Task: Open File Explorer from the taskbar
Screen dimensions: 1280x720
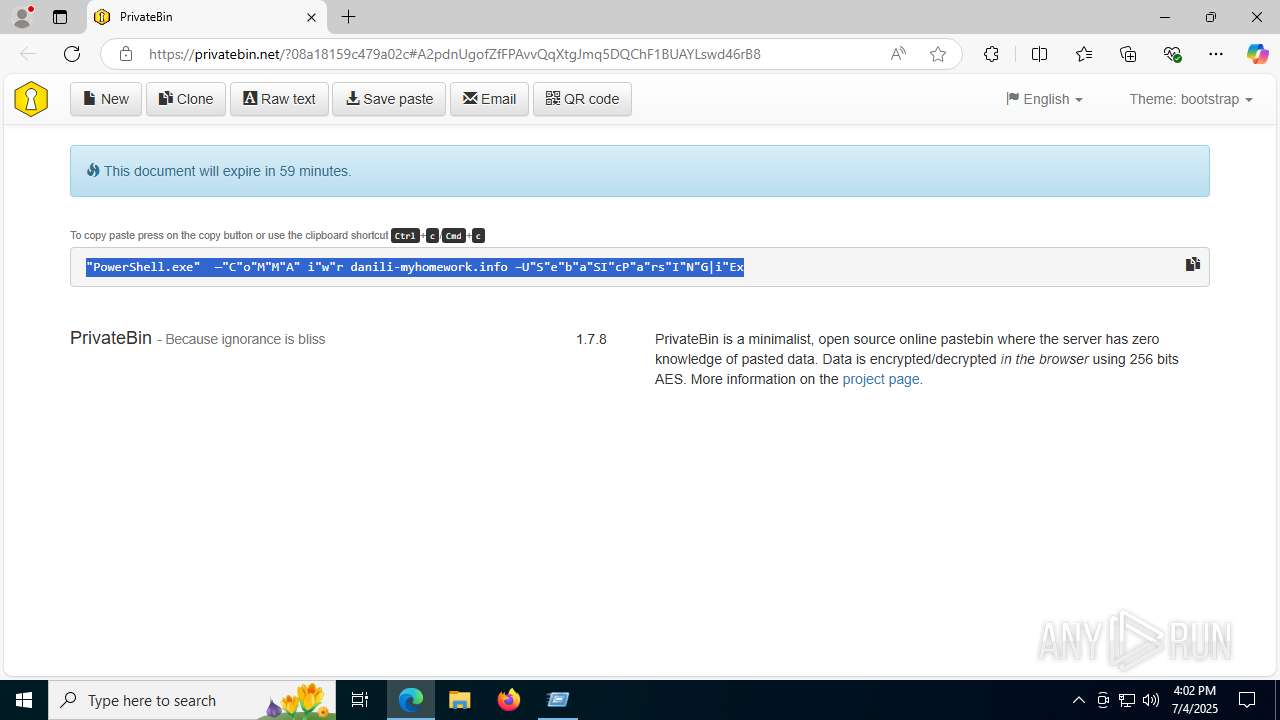Action: [x=459, y=700]
